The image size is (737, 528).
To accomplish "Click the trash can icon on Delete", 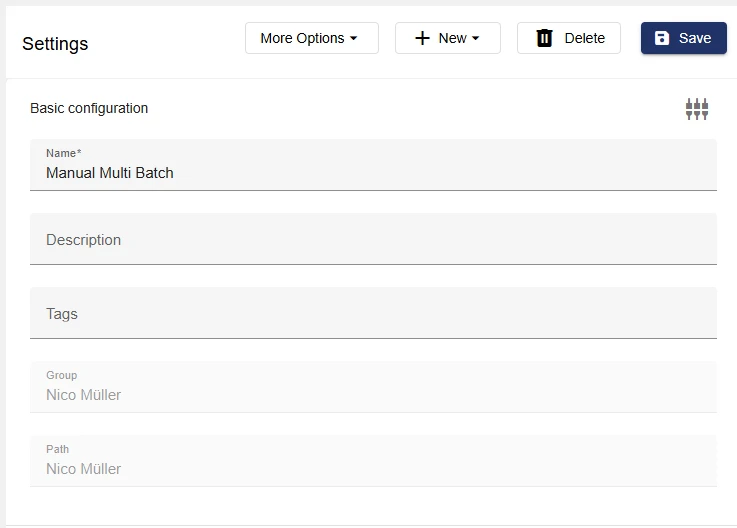I will coord(544,38).
